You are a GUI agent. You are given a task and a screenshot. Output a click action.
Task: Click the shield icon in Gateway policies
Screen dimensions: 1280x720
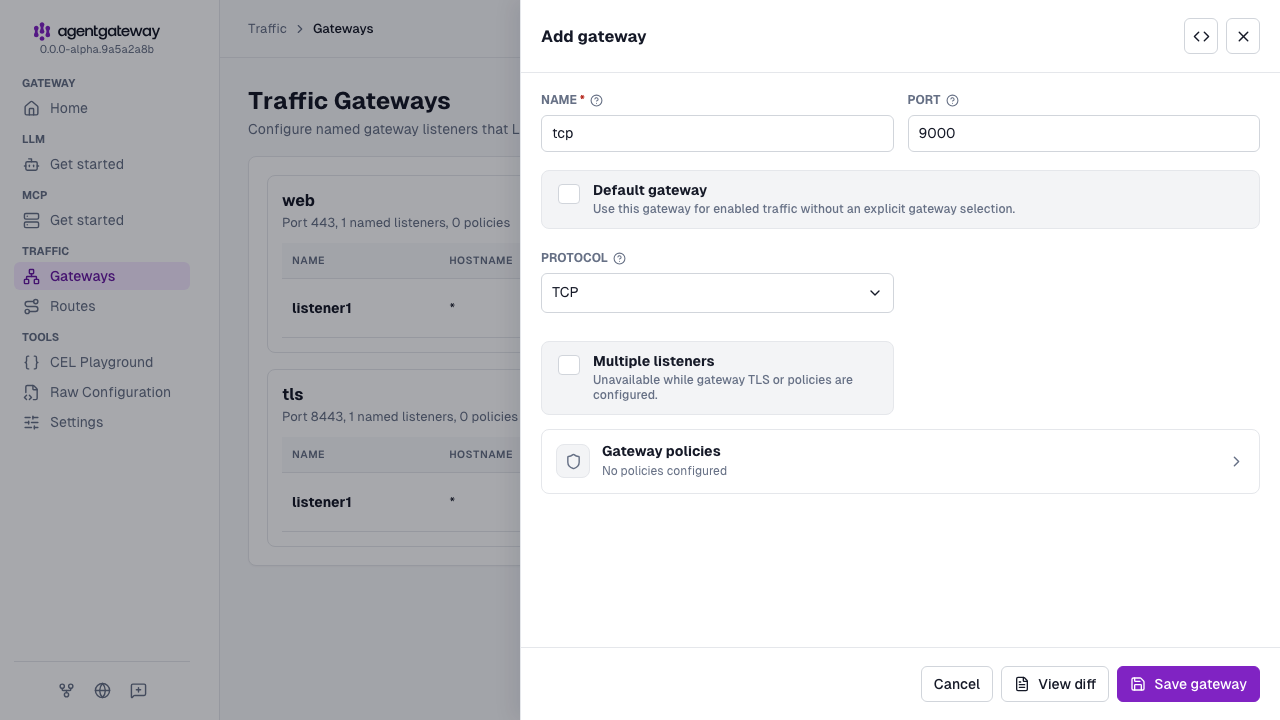tap(573, 461)
